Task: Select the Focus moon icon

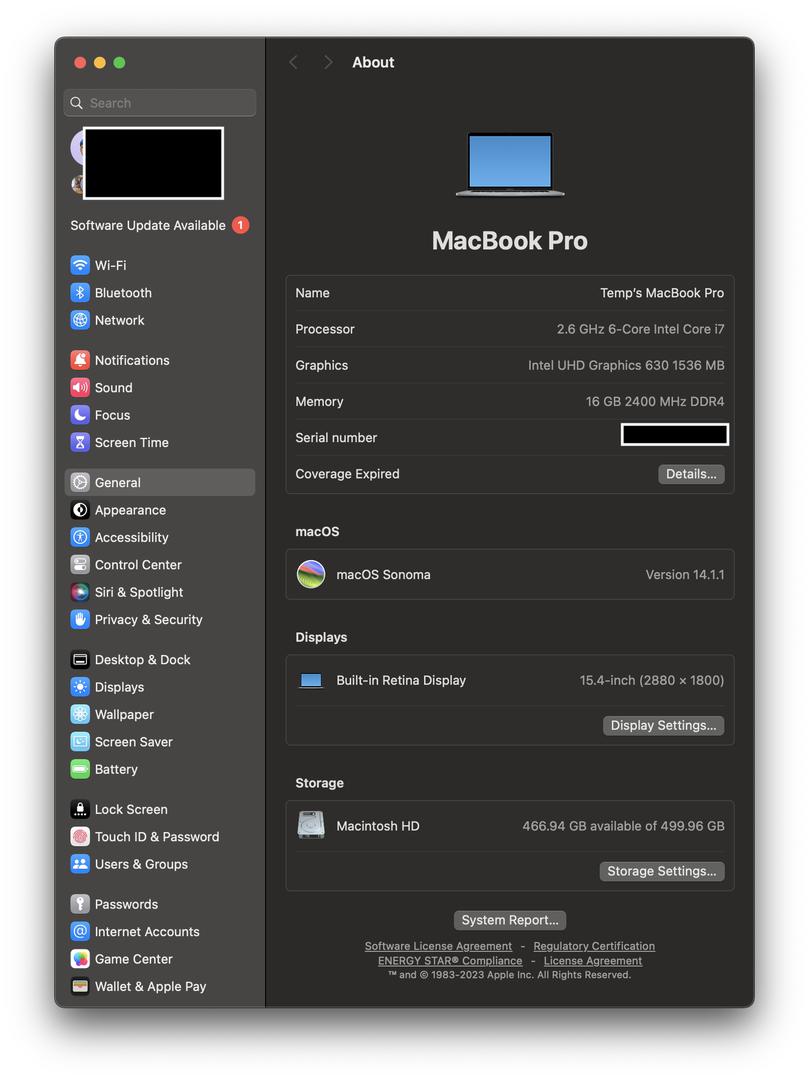Action: coord(80,415)
